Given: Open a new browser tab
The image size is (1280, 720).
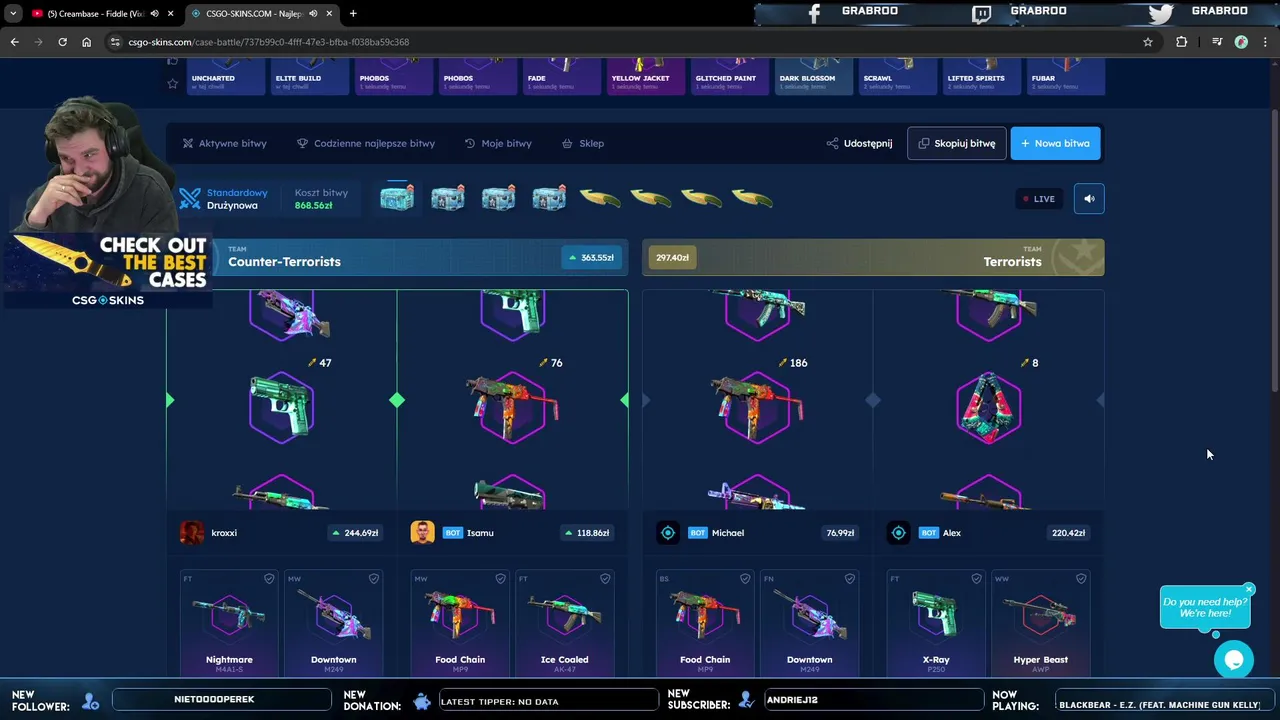Looking at the screenshot, I should tap(353, 13).
